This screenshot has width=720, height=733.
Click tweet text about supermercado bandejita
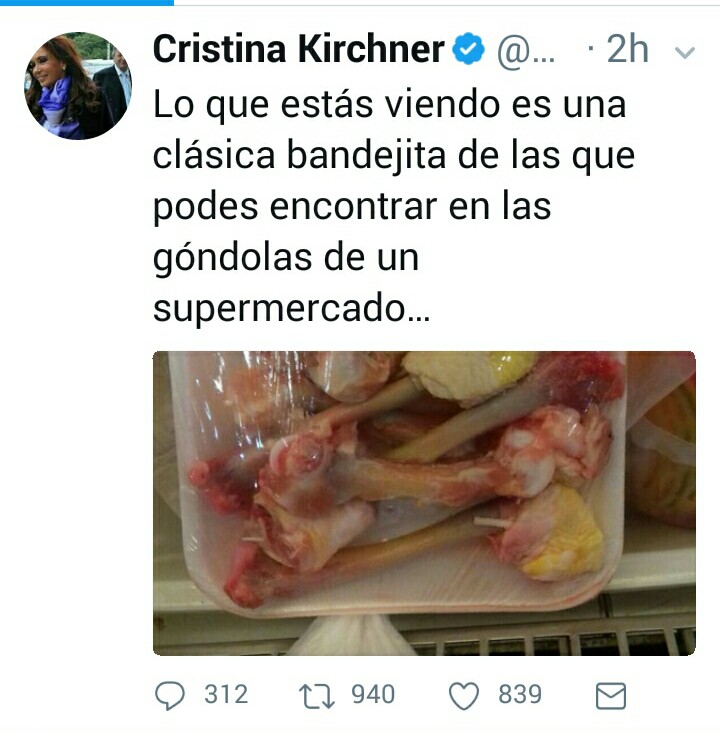click(x=394, y=206)
